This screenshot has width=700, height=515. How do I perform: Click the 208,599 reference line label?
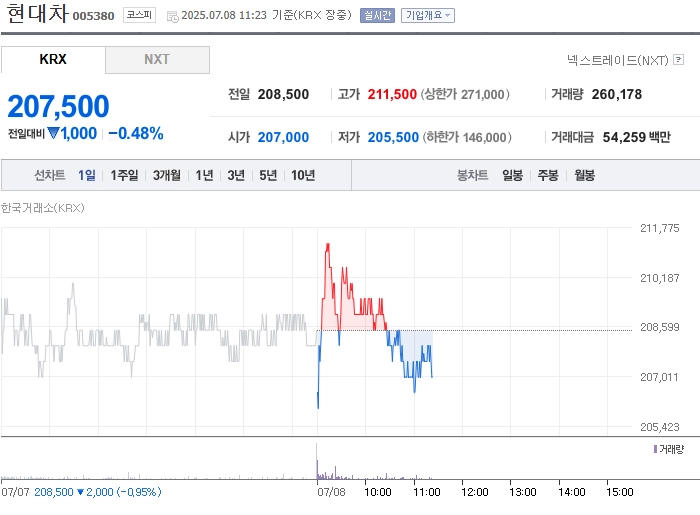[659, 327]
